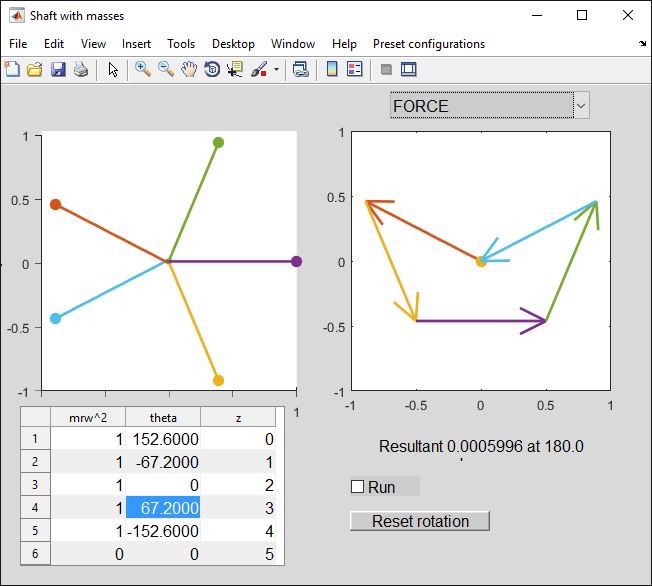Click the Print Figure icon
652x586 pixels.
tap(80, 69)
